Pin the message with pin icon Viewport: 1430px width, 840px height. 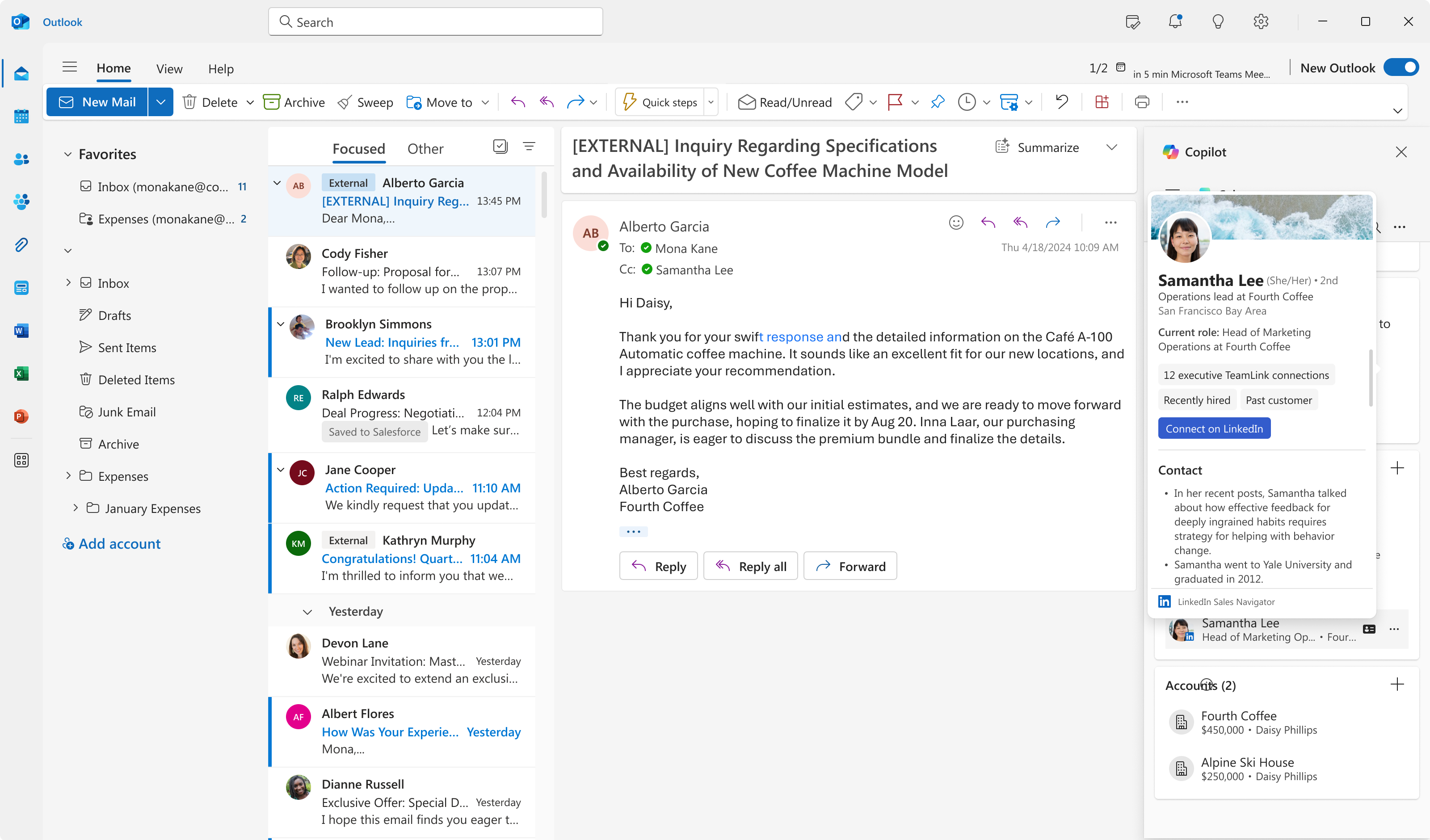tap(938, 102)
